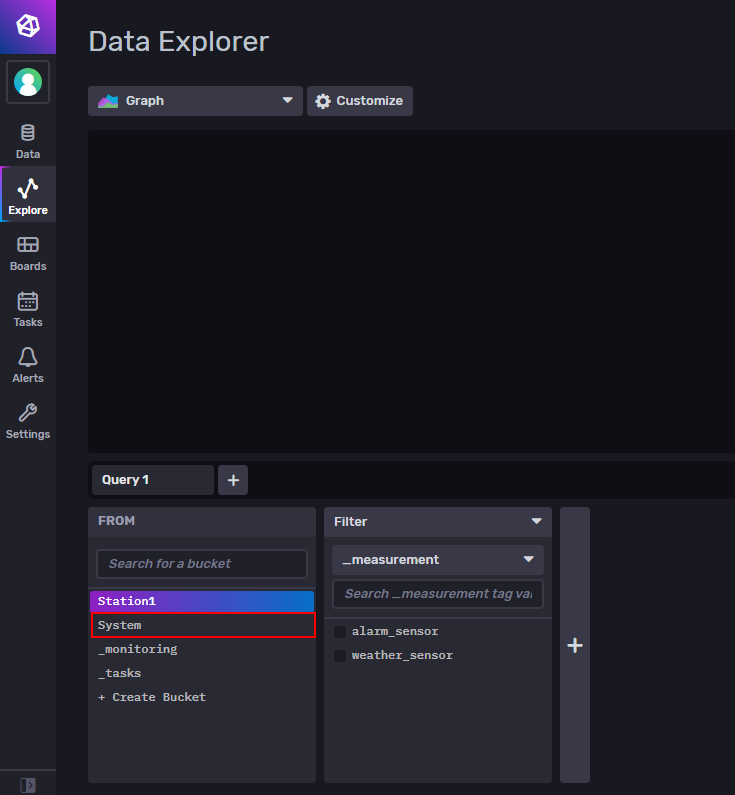The image size is (735, 795).
Task: Open the Filter mode dropdown
Action: [x=438, y=522]
